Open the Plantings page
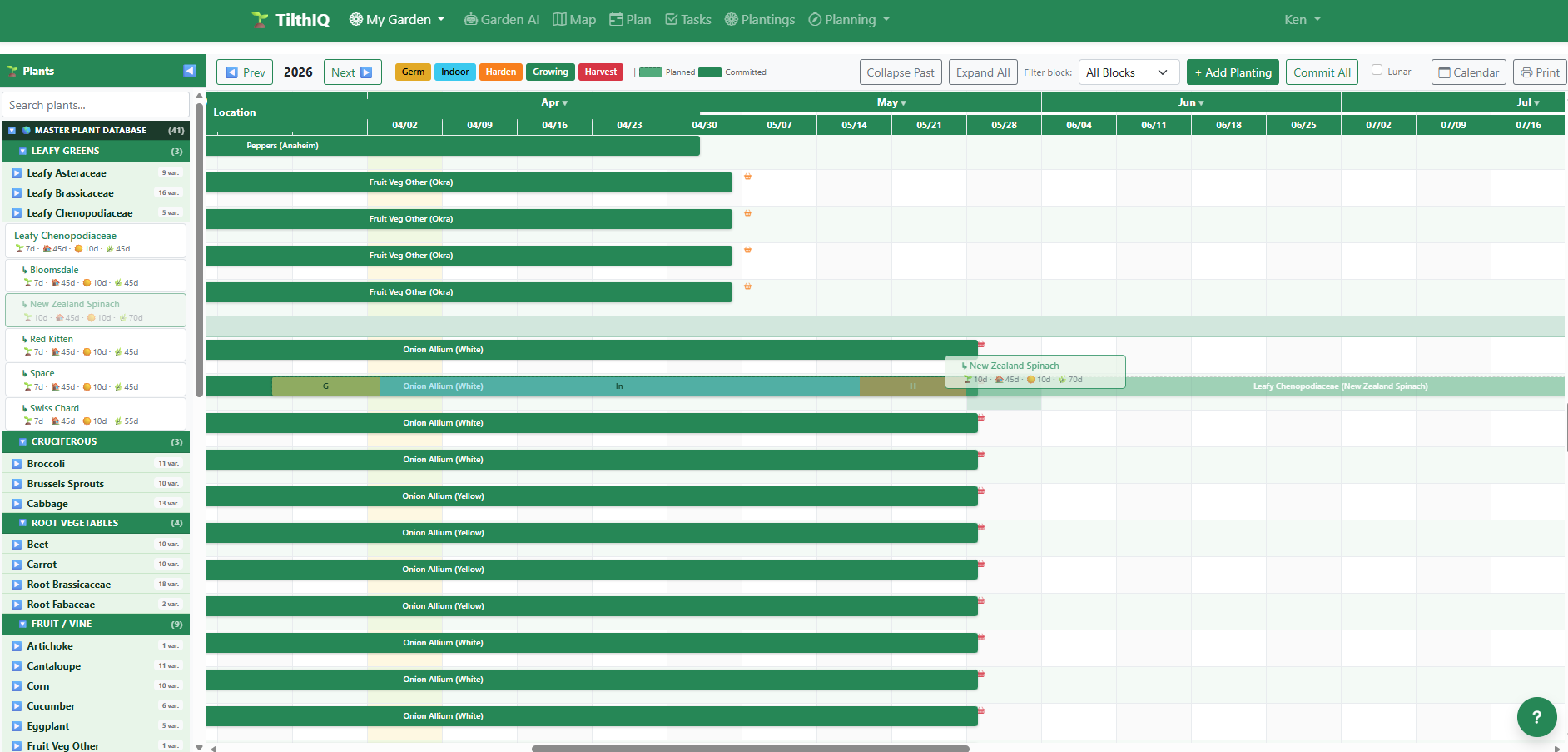Screen dimensions: 1568x752 coord(759,19)
